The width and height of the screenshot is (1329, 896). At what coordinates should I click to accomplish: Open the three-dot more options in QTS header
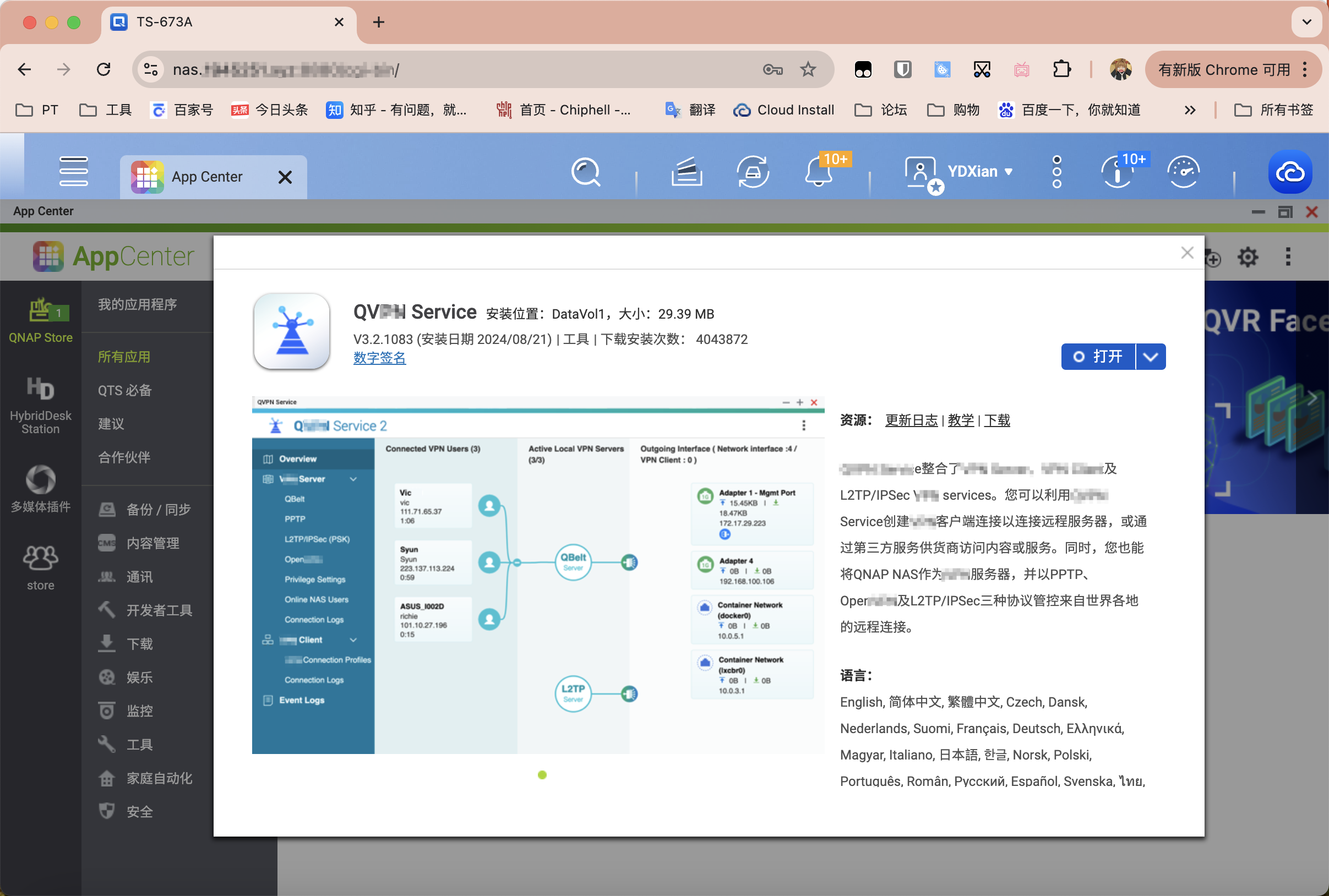coord(1057,171)
